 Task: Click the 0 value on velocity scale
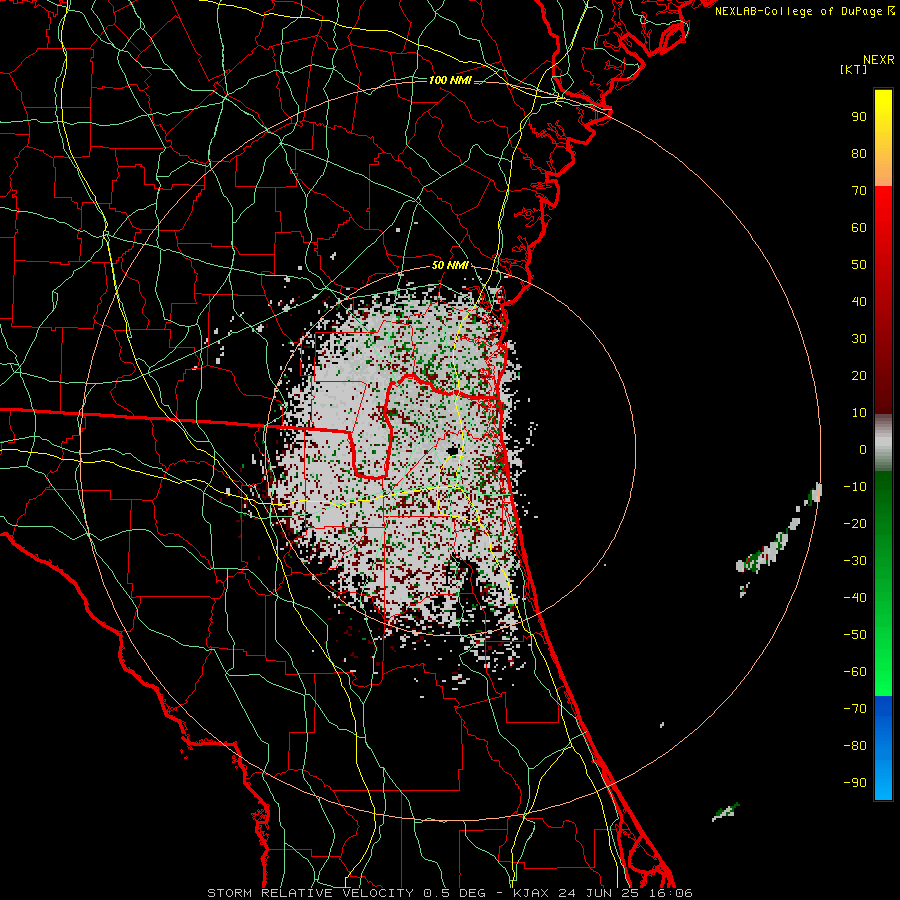[863, 449]
